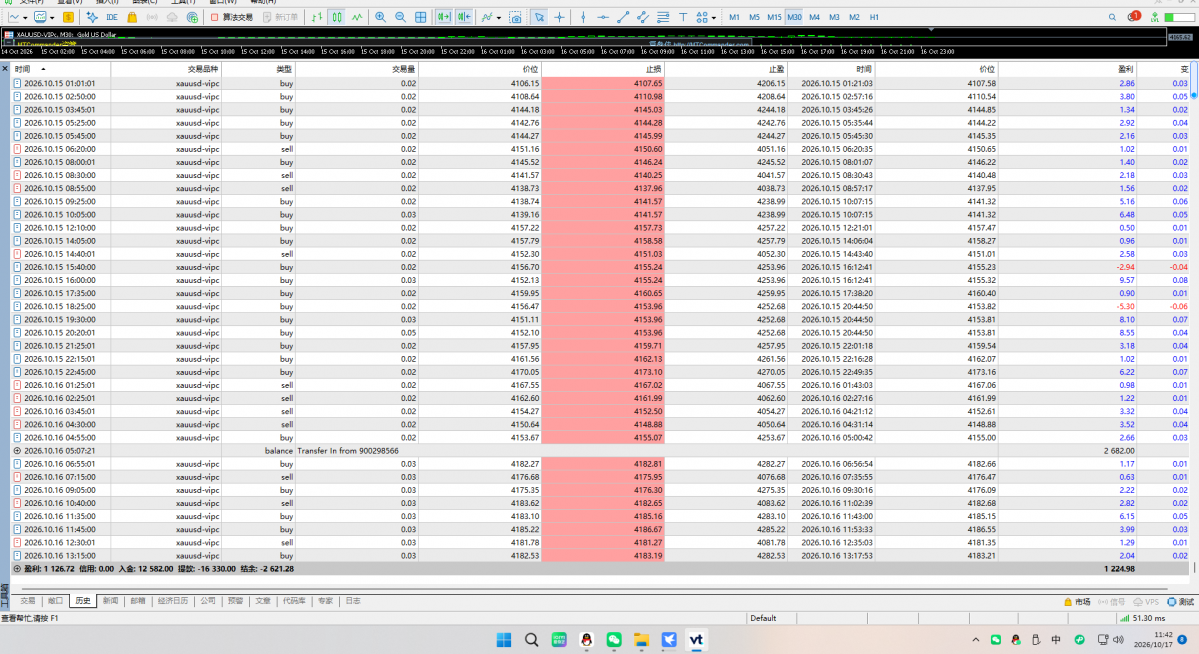Select the M1 timeframe
The image size is (1199, 654).
tap(734, 17)
